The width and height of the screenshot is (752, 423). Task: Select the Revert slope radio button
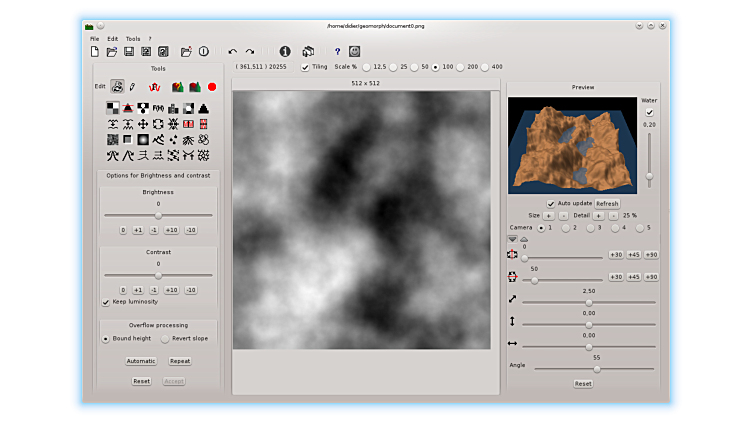coord(165,338)
